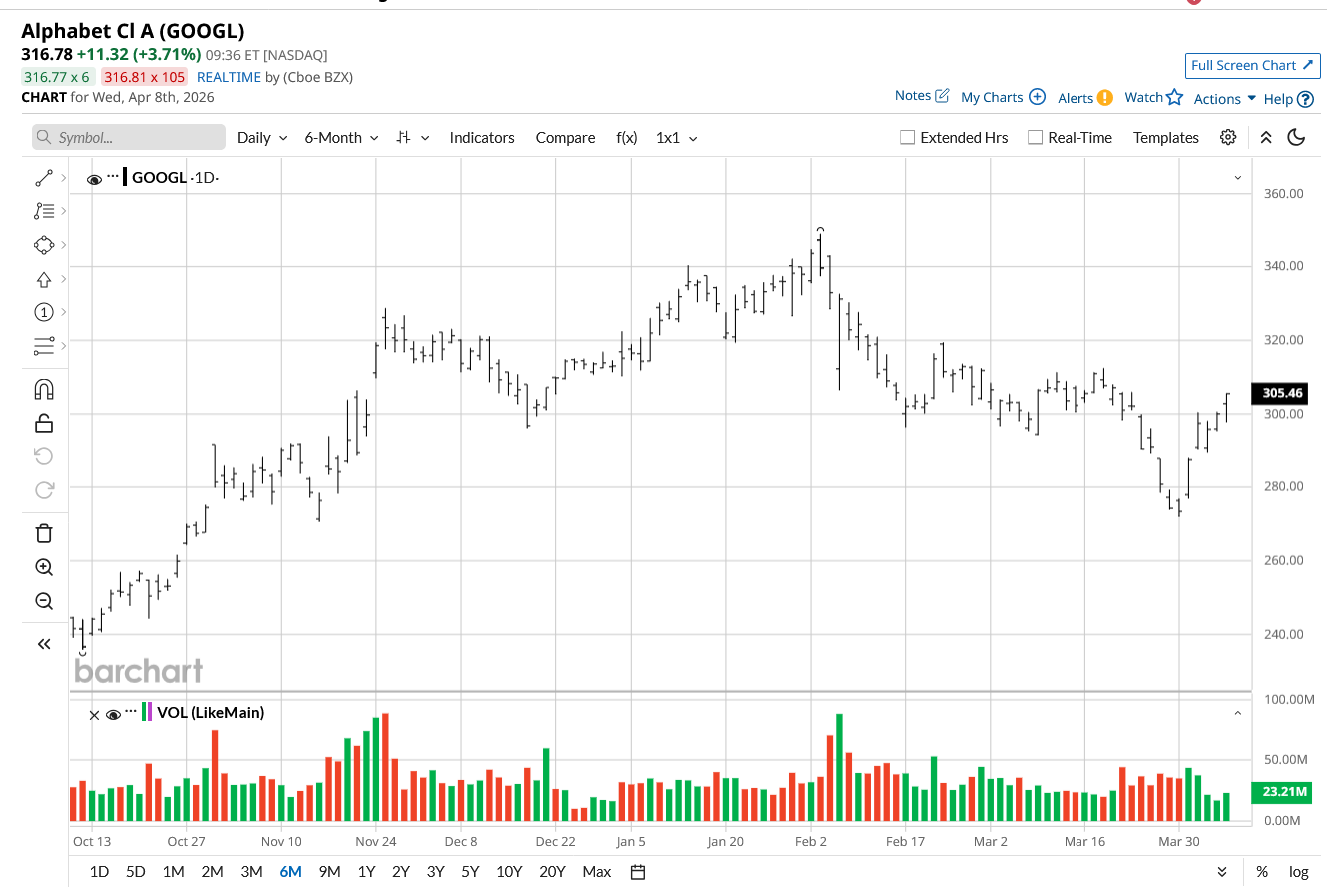Click the Symbol search field
The width and height of the screenshot is (1328, 887).
tap(129, 138)
